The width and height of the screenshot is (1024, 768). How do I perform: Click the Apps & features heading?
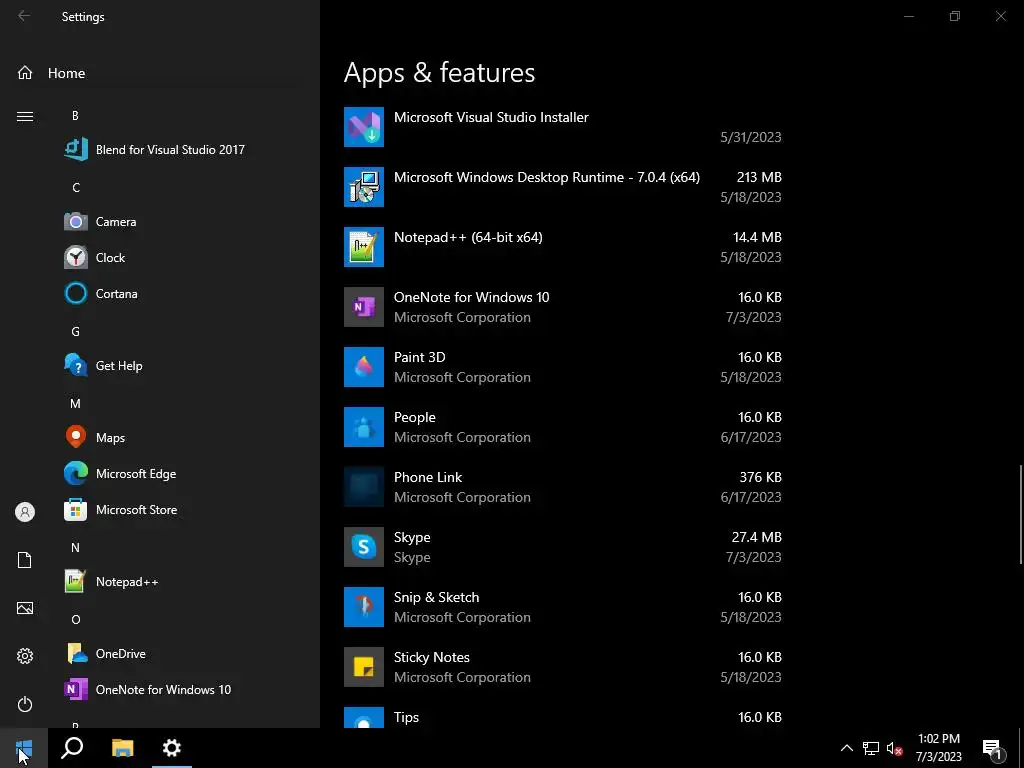click(x=440, y=72)
